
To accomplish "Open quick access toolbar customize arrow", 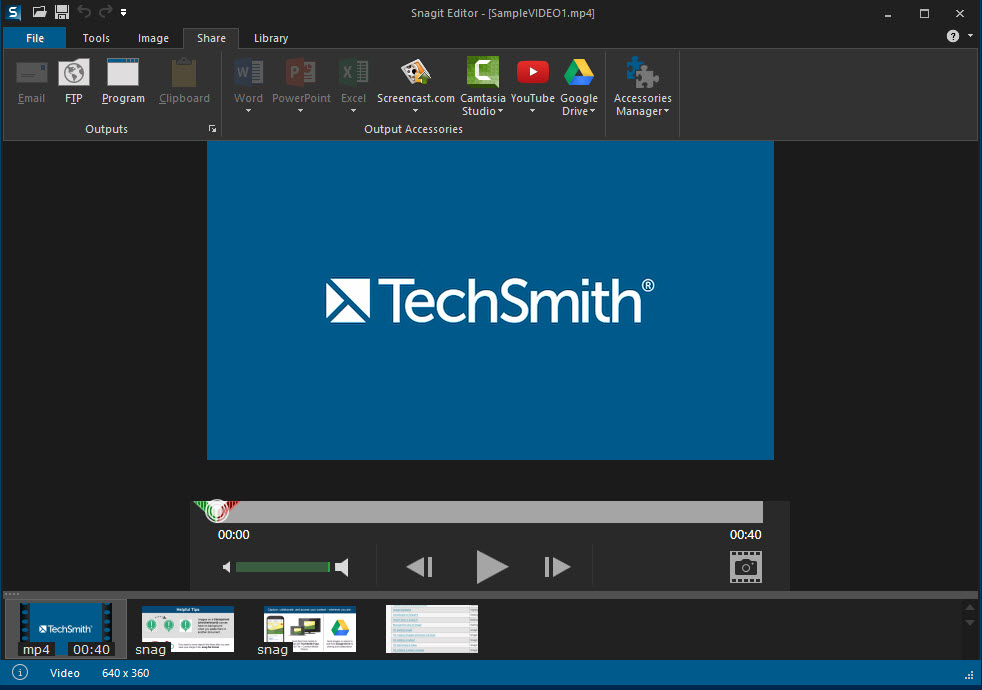I will 123,13.
